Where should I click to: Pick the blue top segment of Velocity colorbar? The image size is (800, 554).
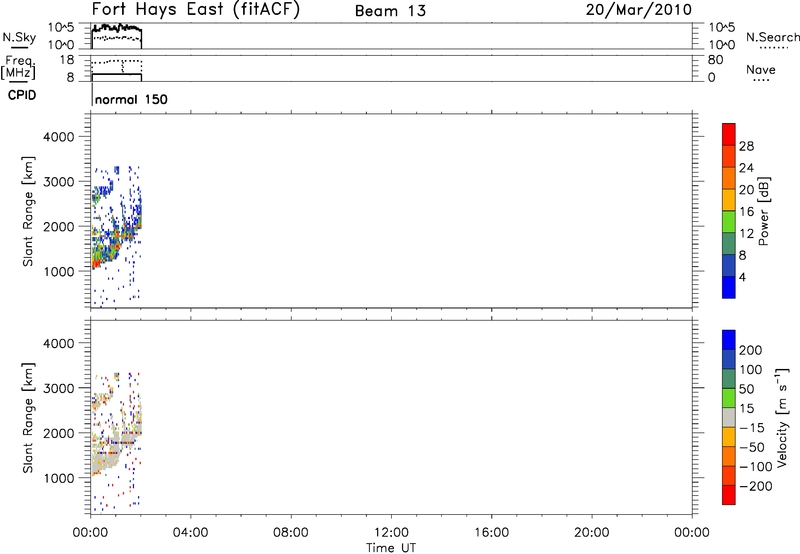click(x=729, y=340)
